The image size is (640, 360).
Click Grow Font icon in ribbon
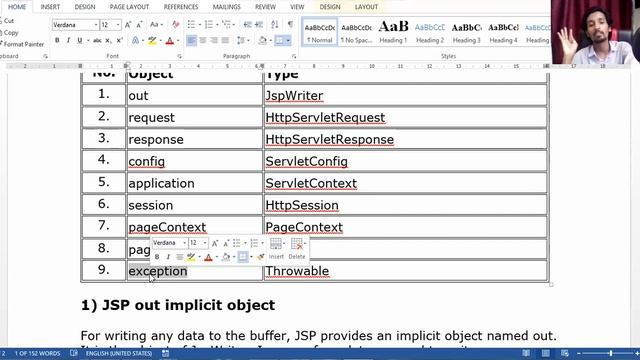(128, 25)
